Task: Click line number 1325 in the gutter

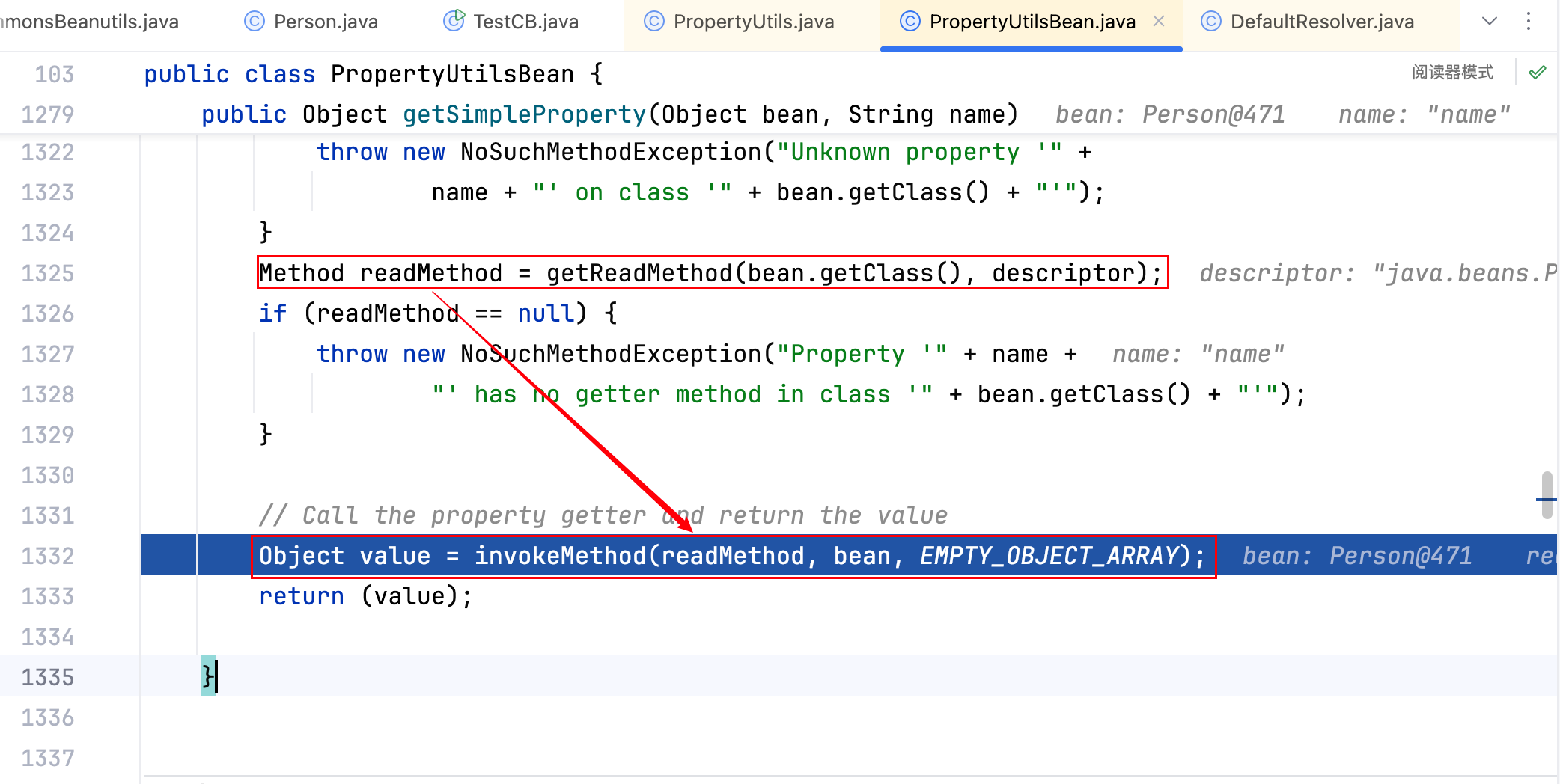Action: pos(48,273)
